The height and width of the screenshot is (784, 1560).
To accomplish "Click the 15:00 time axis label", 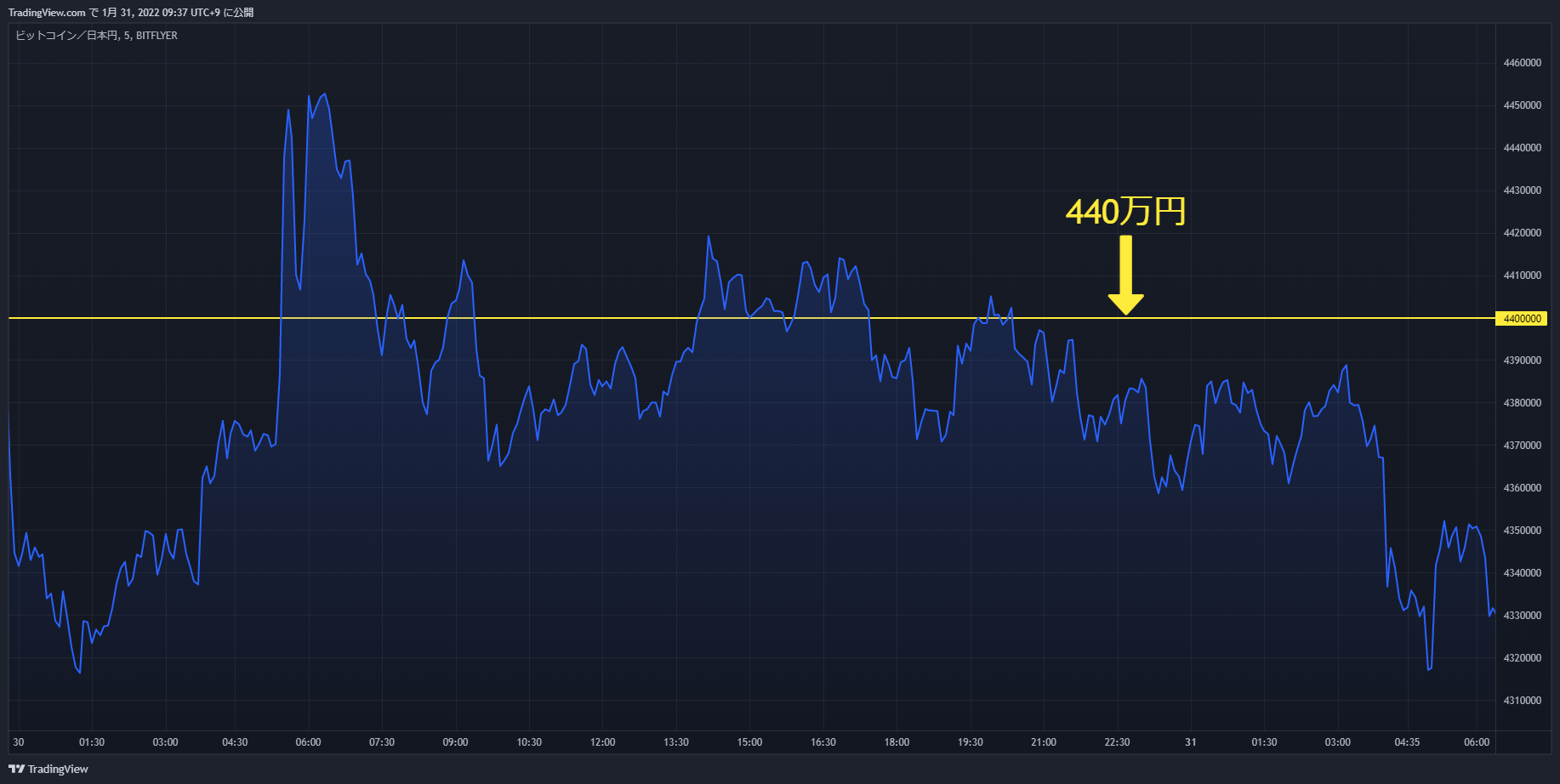I will [749, 742].
